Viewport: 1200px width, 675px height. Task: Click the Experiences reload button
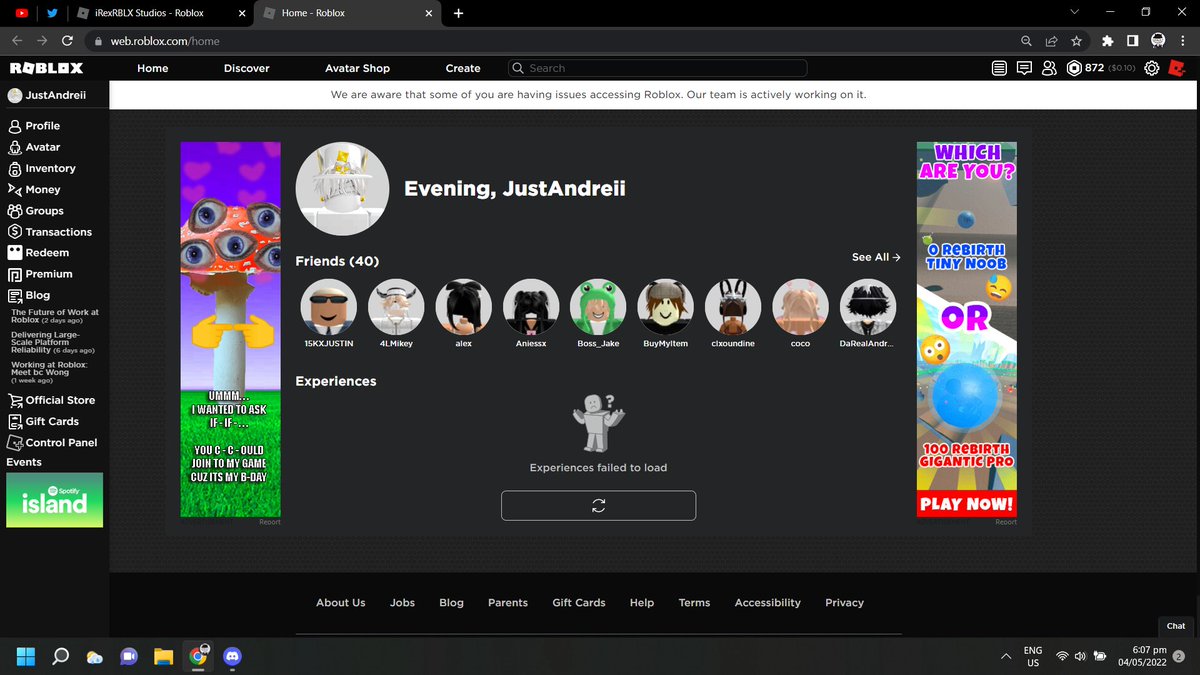pos(598,506)
